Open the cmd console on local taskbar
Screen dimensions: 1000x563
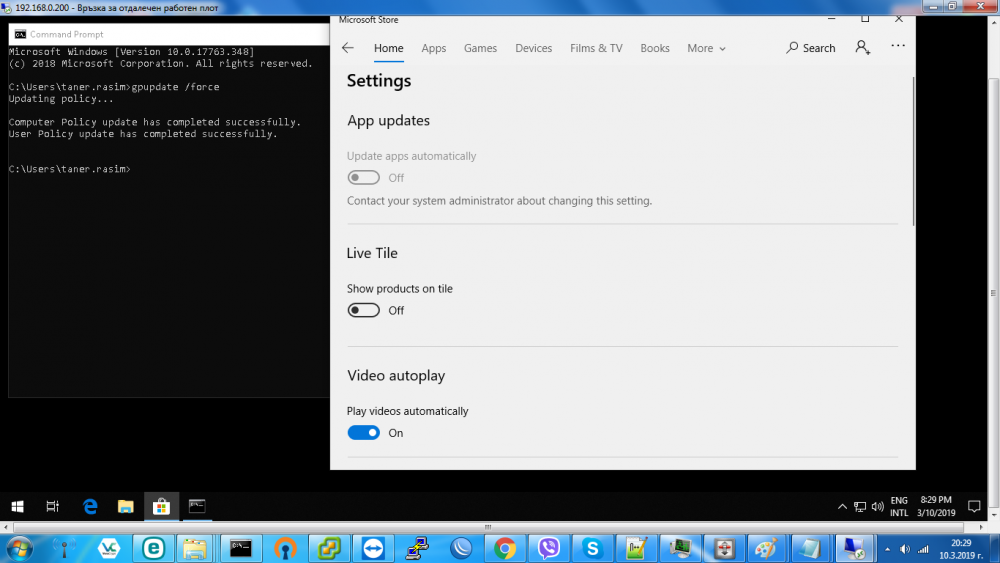240,548
